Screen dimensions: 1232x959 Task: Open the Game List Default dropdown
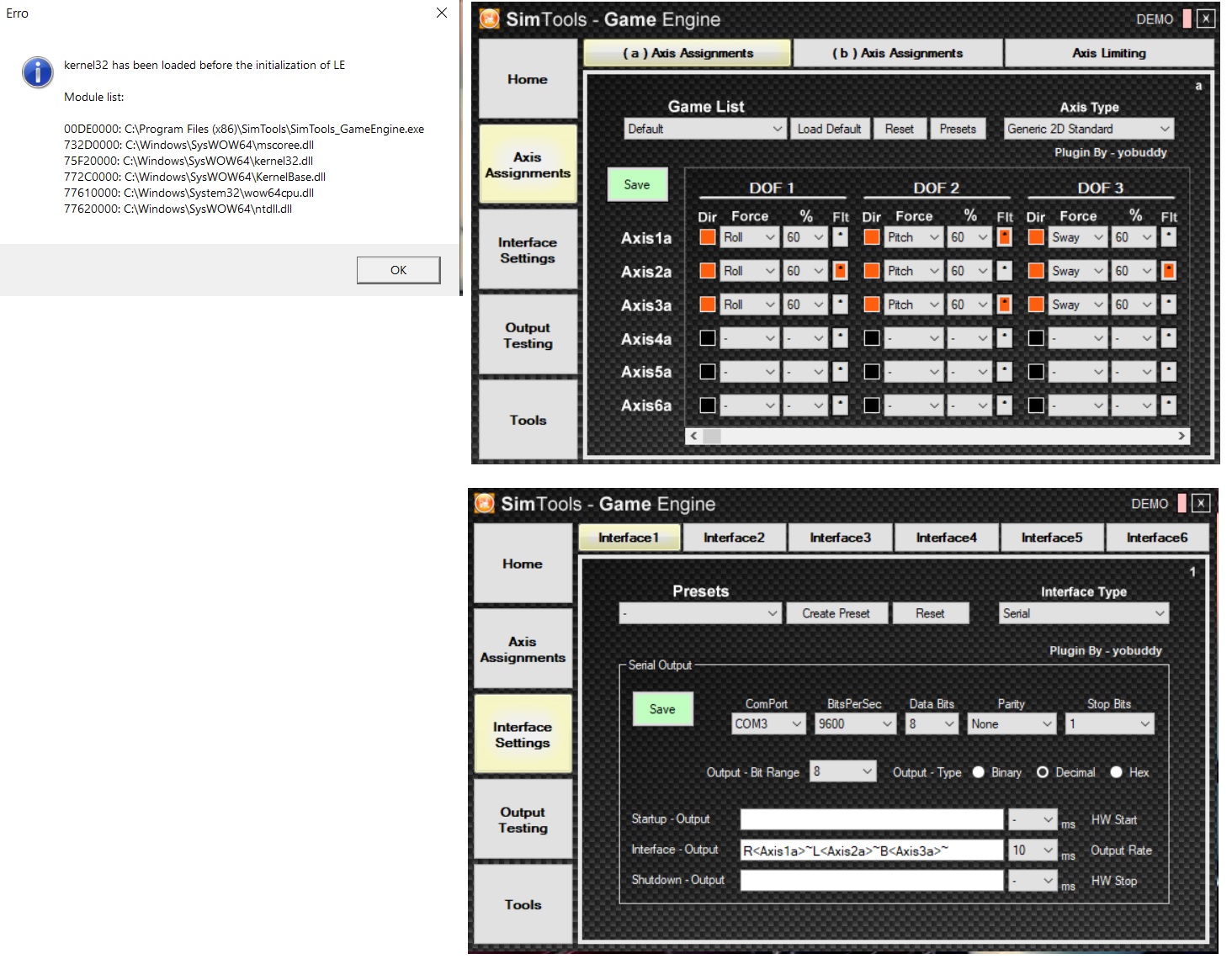tap(705, 129)
